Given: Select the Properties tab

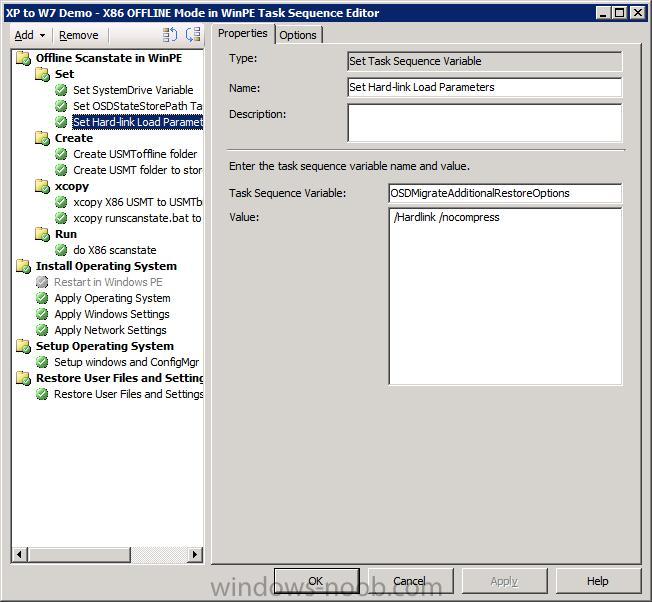Looking at the screenshot, I should click(243, 33).
